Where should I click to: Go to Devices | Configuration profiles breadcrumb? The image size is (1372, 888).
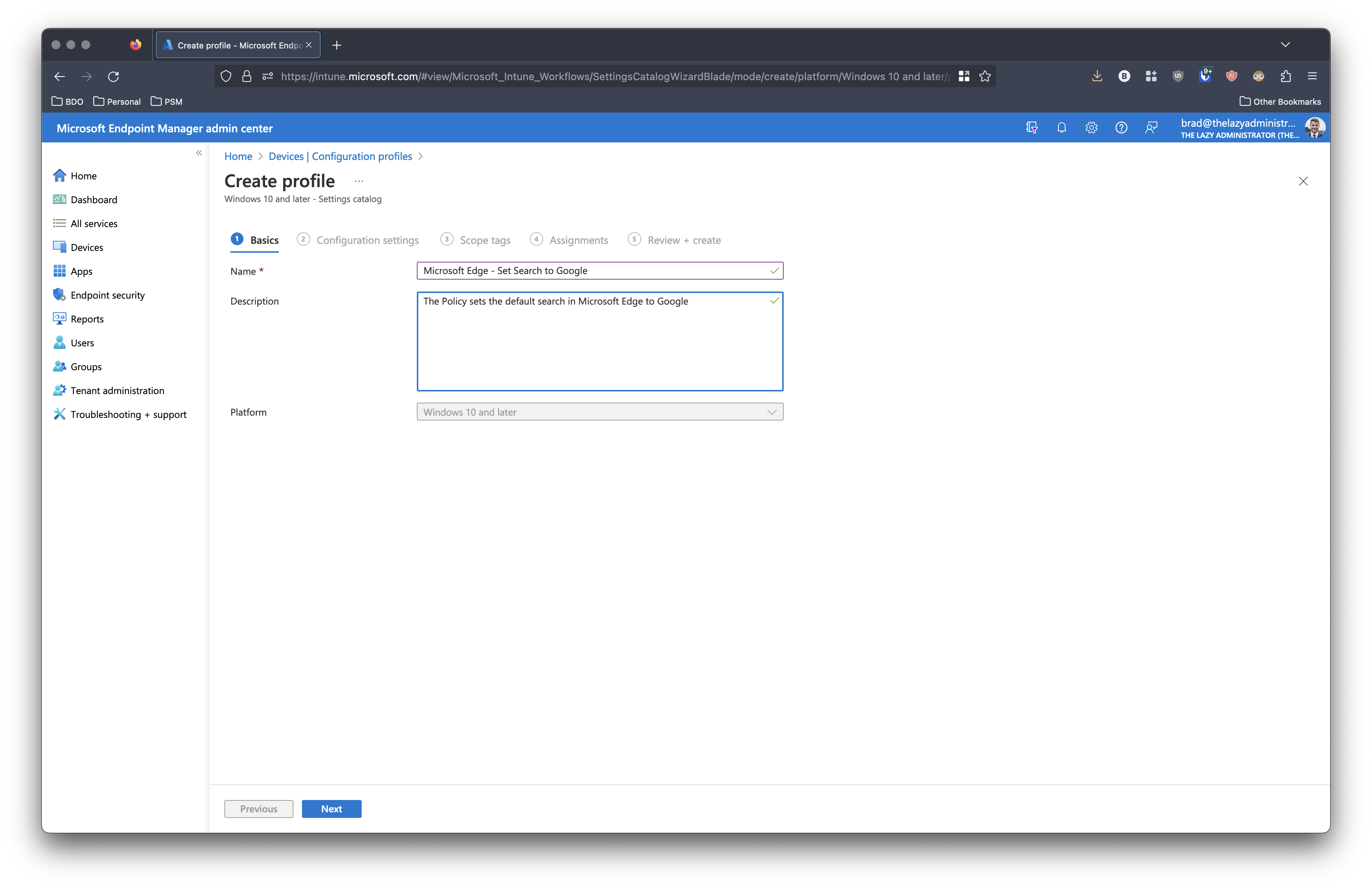pyautogui.click(x=340, y=156)
